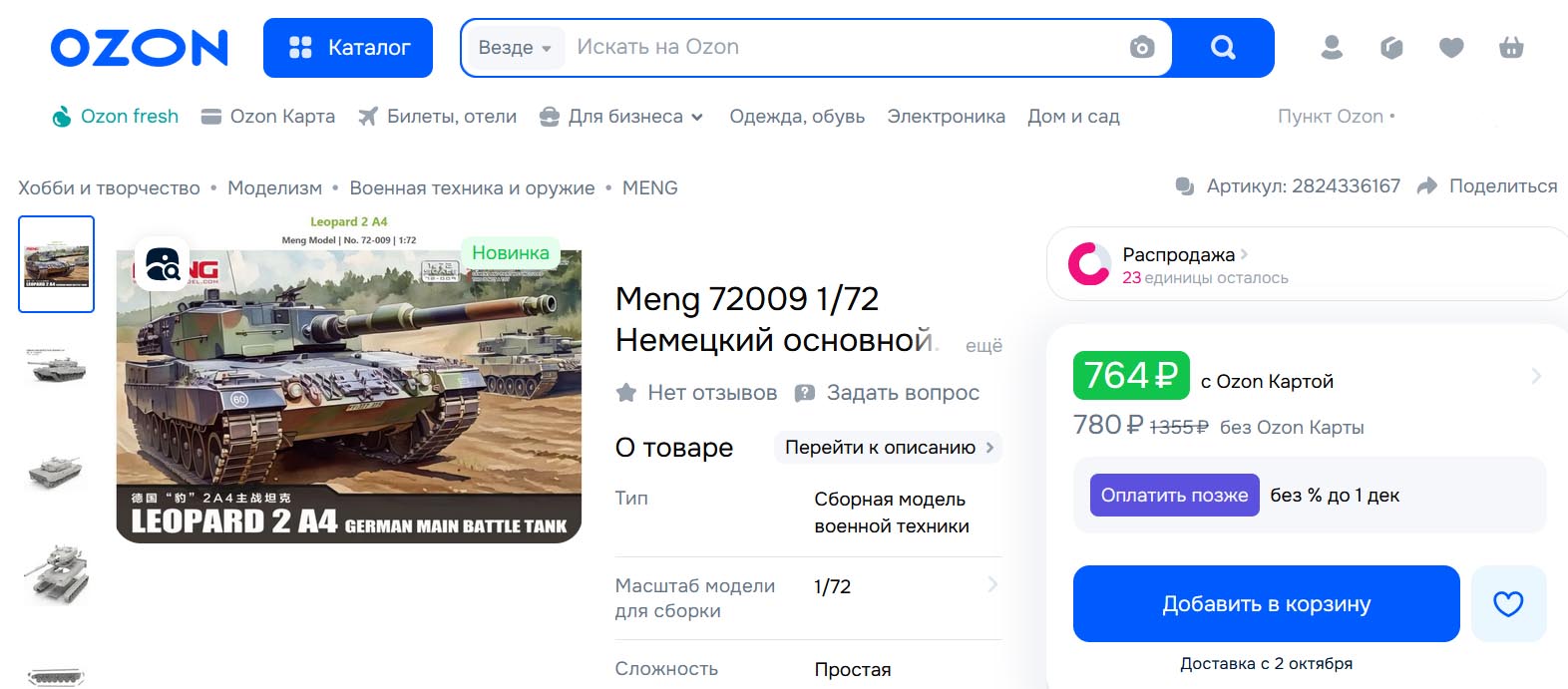1568x689 pixels.
Task: Open the Электроника menu item
Action: point(946,117)
